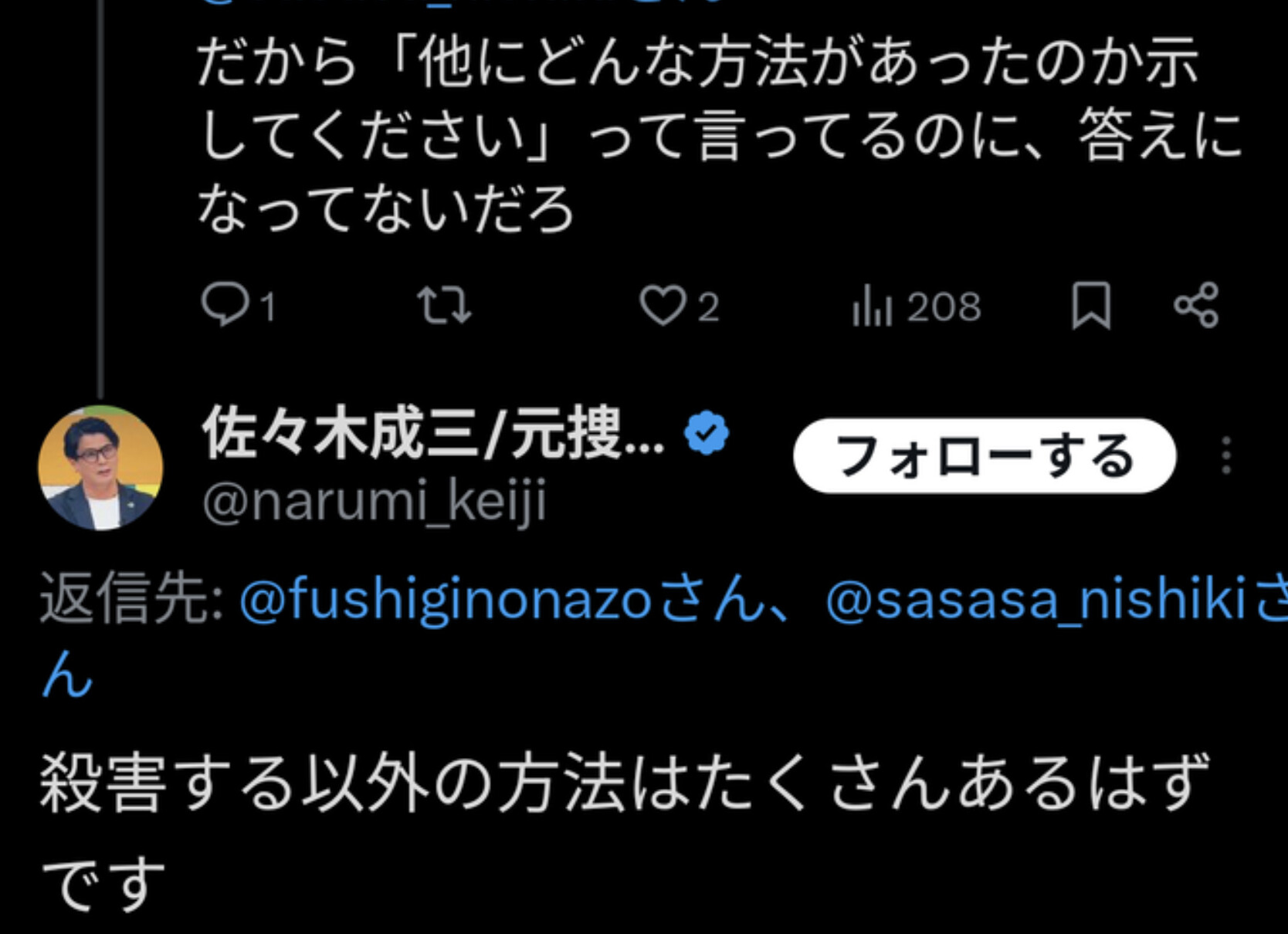
Task: Click the like count number 2
Action: click(709, 307)
